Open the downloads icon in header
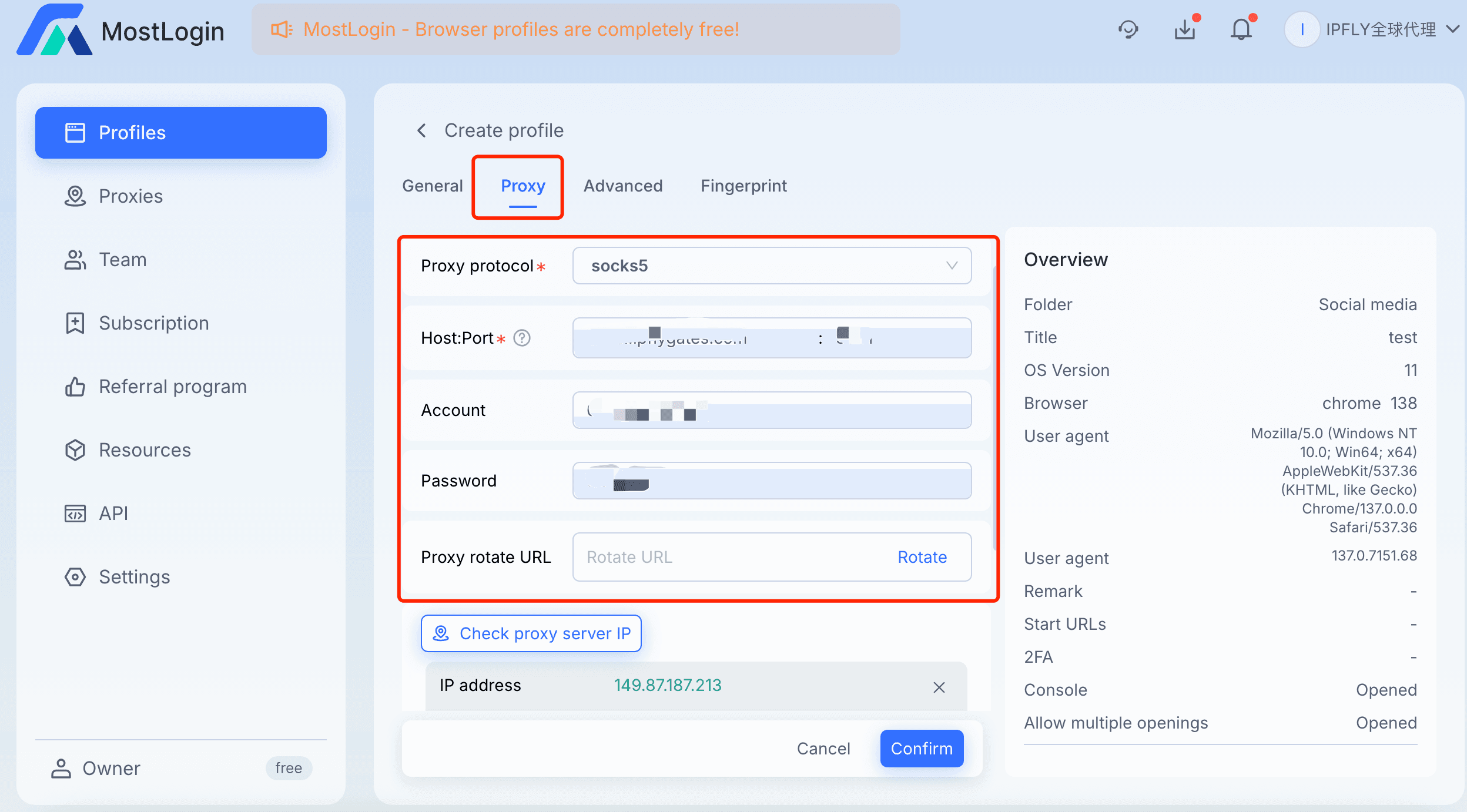This screenshot has height=812, width=1467. pyautogui.click(x=1185, y=29)
